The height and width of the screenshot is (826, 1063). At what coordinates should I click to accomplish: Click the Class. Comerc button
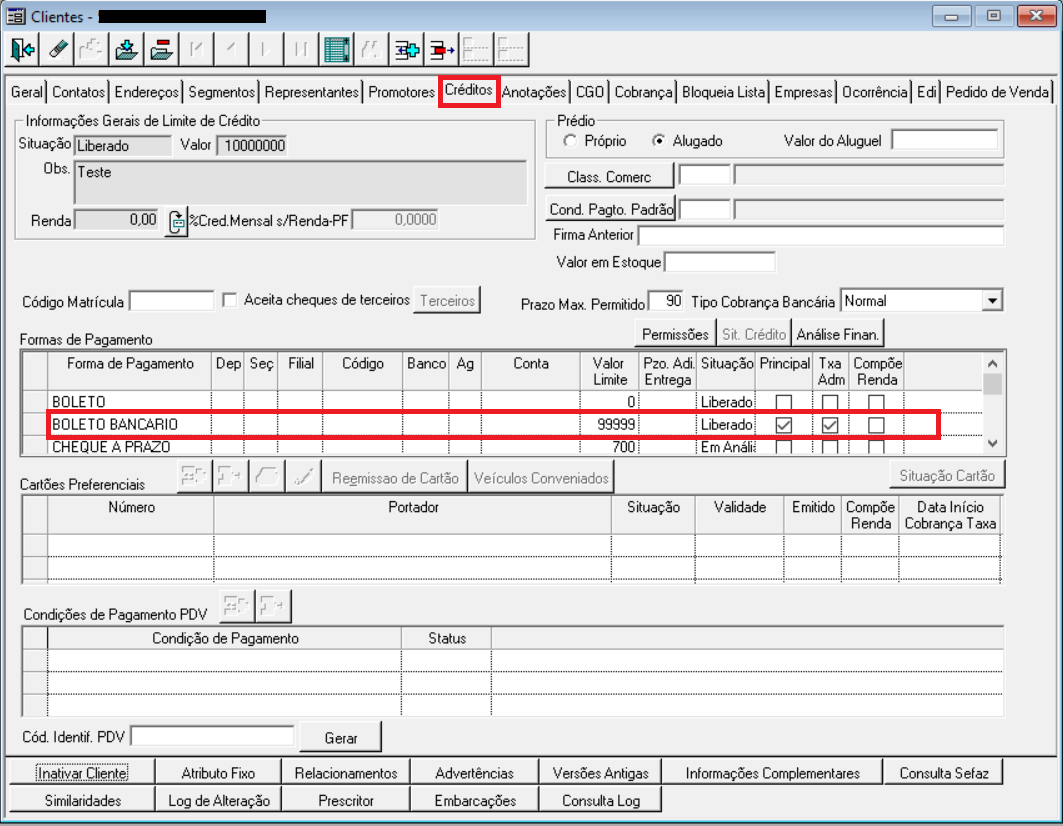(609, 176)
